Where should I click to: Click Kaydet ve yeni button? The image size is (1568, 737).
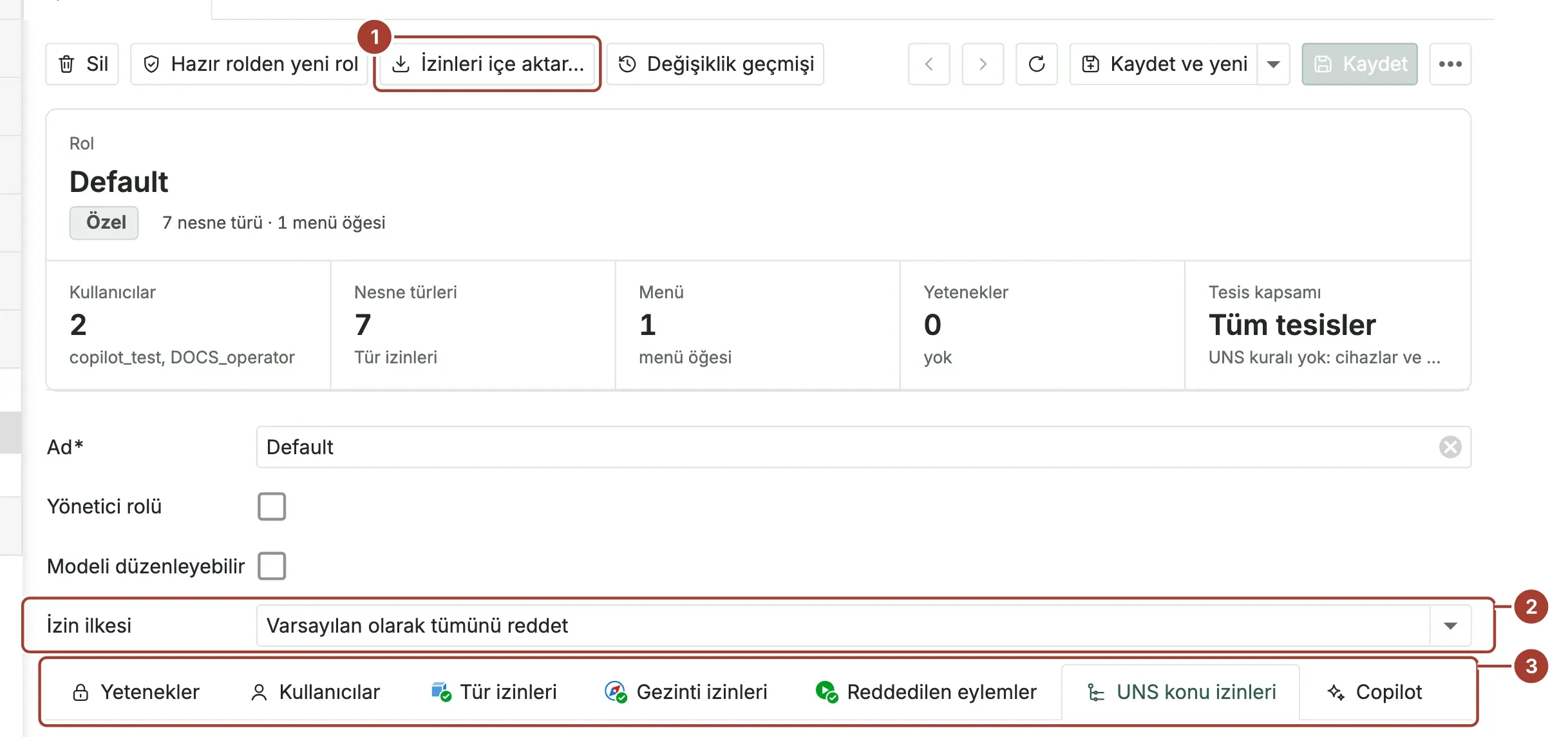[1164, 64]
